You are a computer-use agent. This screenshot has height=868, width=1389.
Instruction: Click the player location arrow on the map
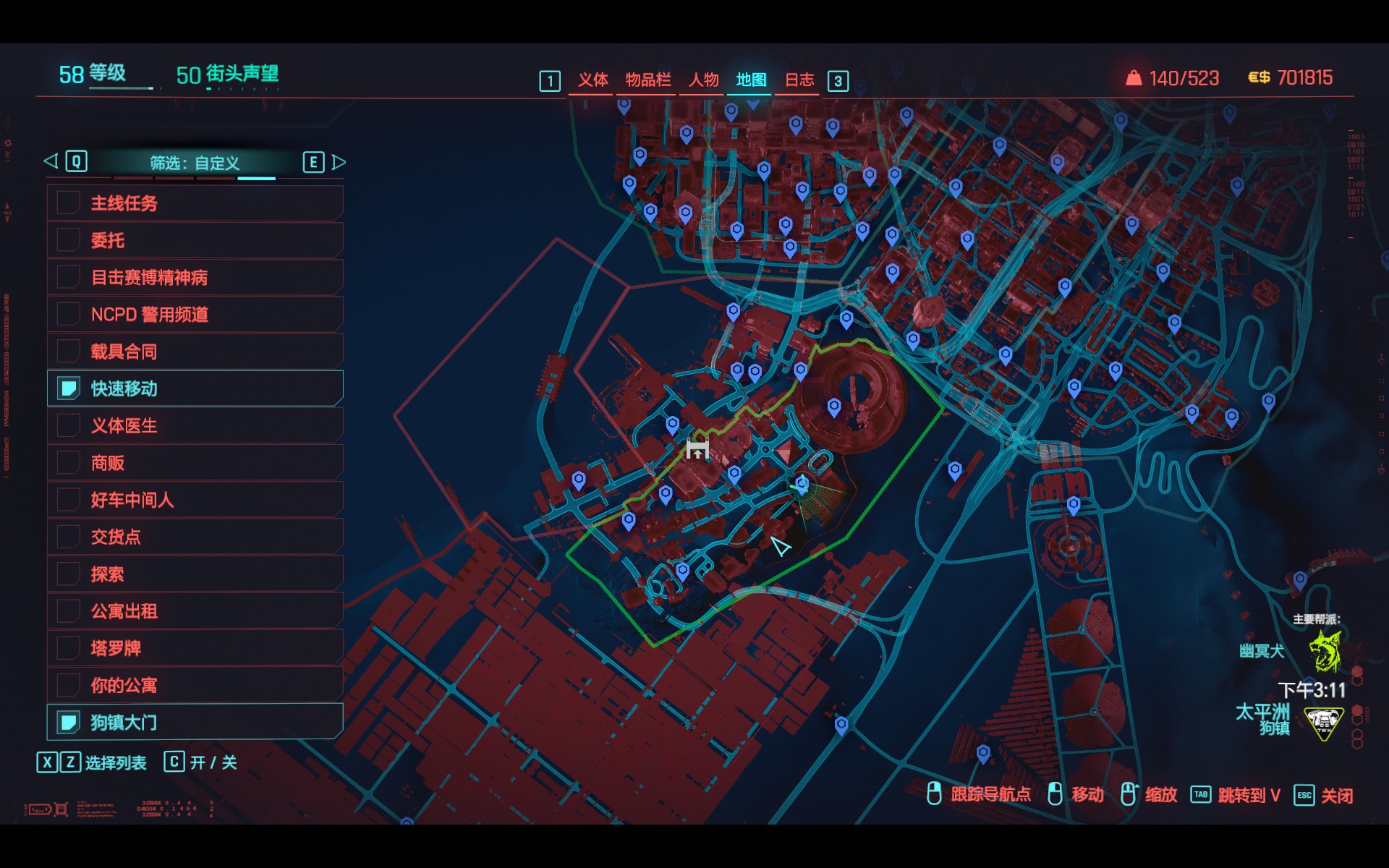pyautogui.click(x=780, y=546)
